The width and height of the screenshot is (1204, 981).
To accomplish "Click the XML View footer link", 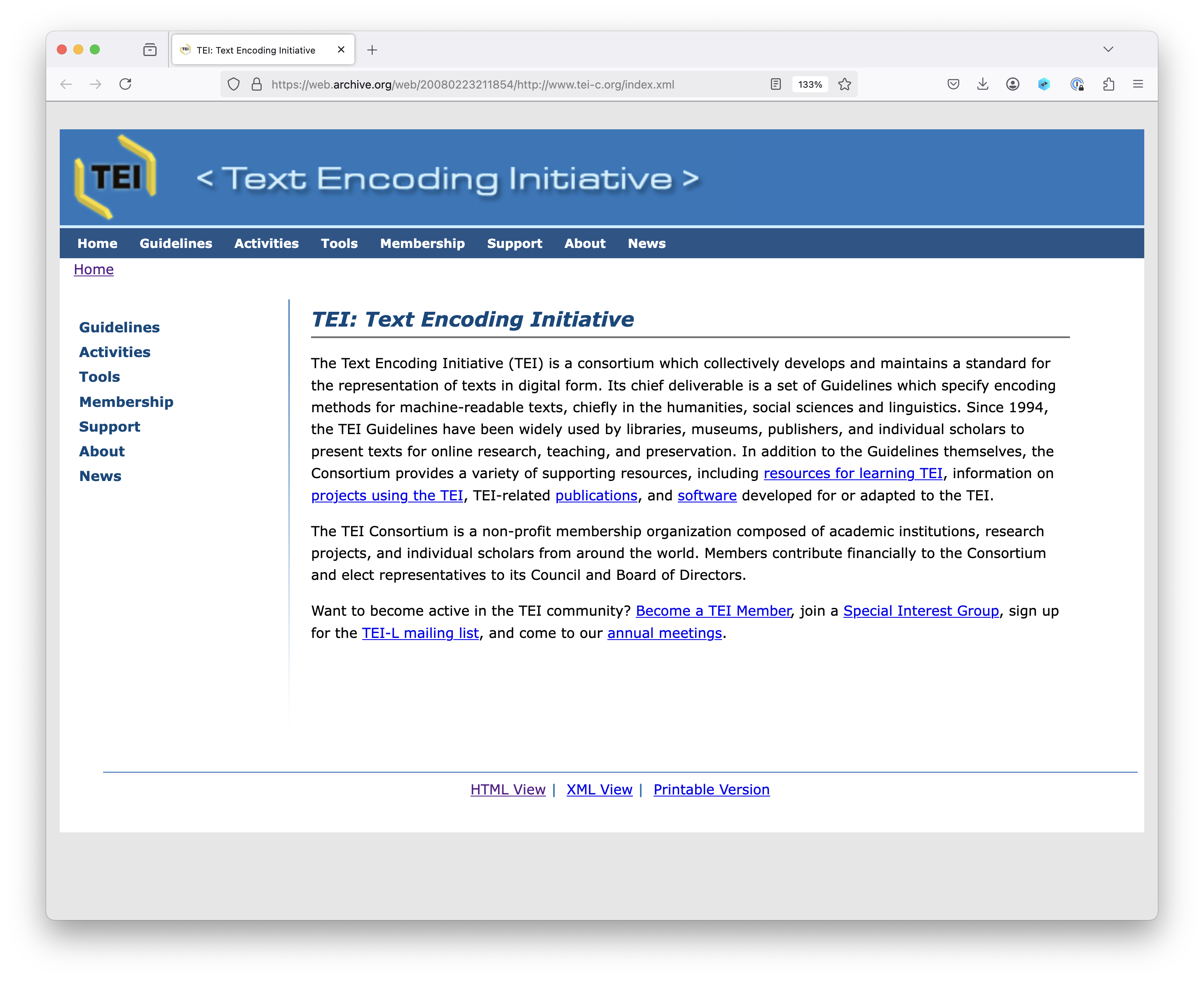I will [x=599, y=789].
